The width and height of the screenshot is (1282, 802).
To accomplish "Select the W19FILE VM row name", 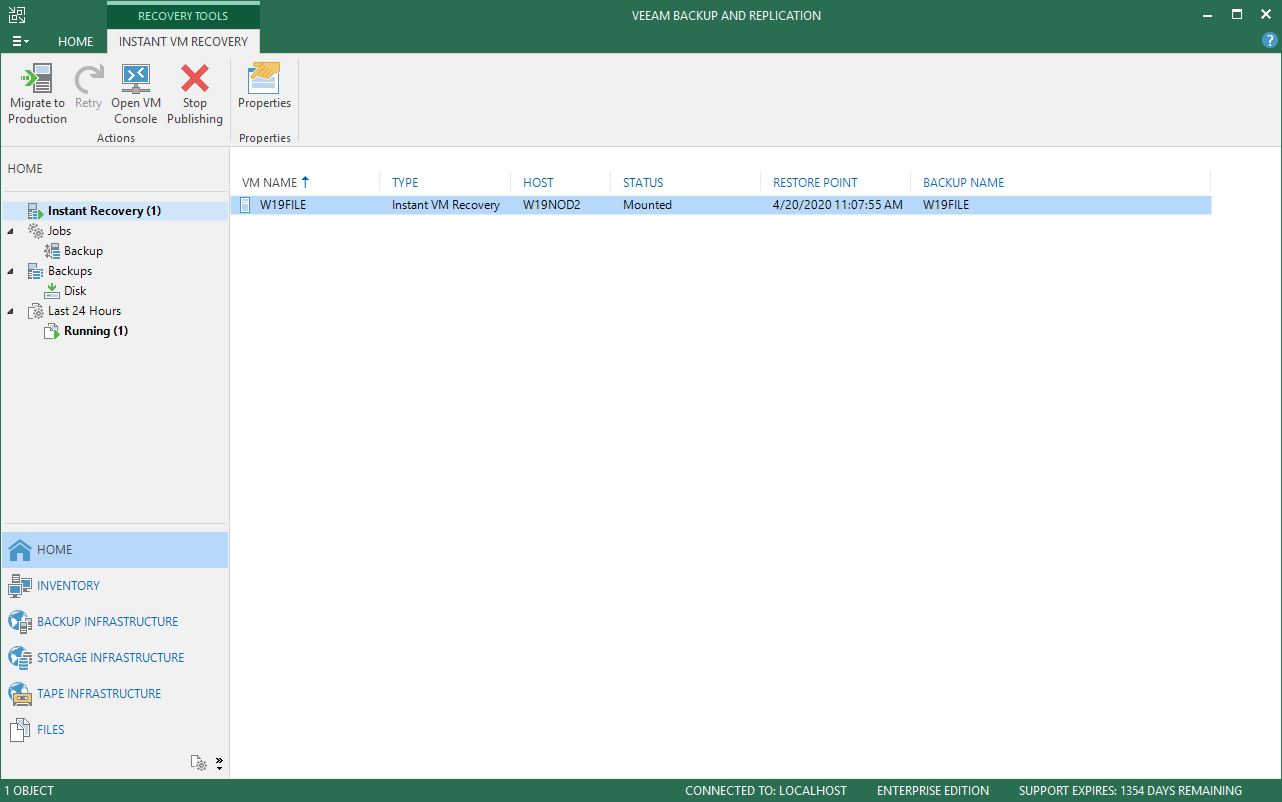I will (283, 205).
